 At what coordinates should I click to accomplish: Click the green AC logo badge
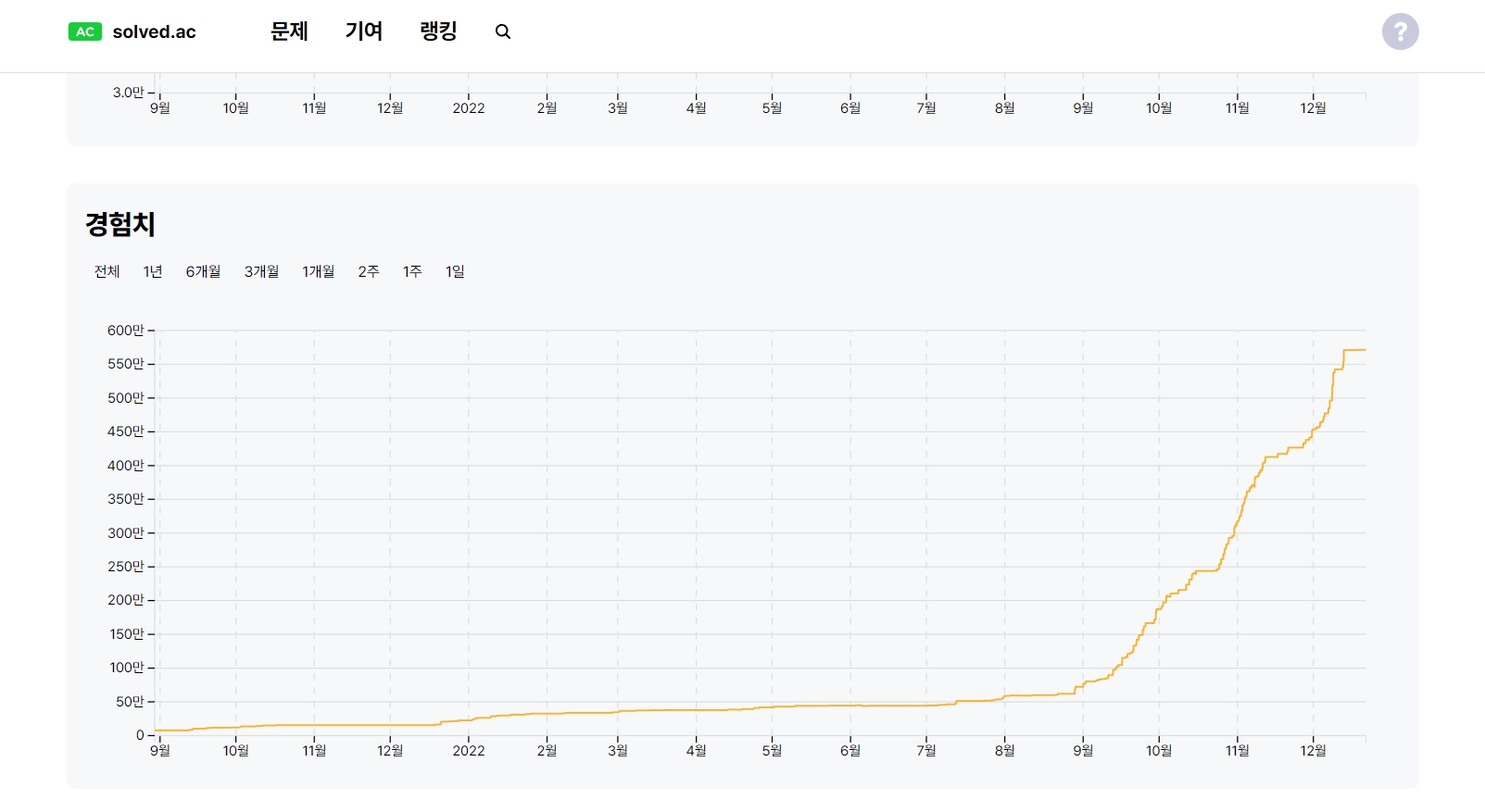point(84,32)
